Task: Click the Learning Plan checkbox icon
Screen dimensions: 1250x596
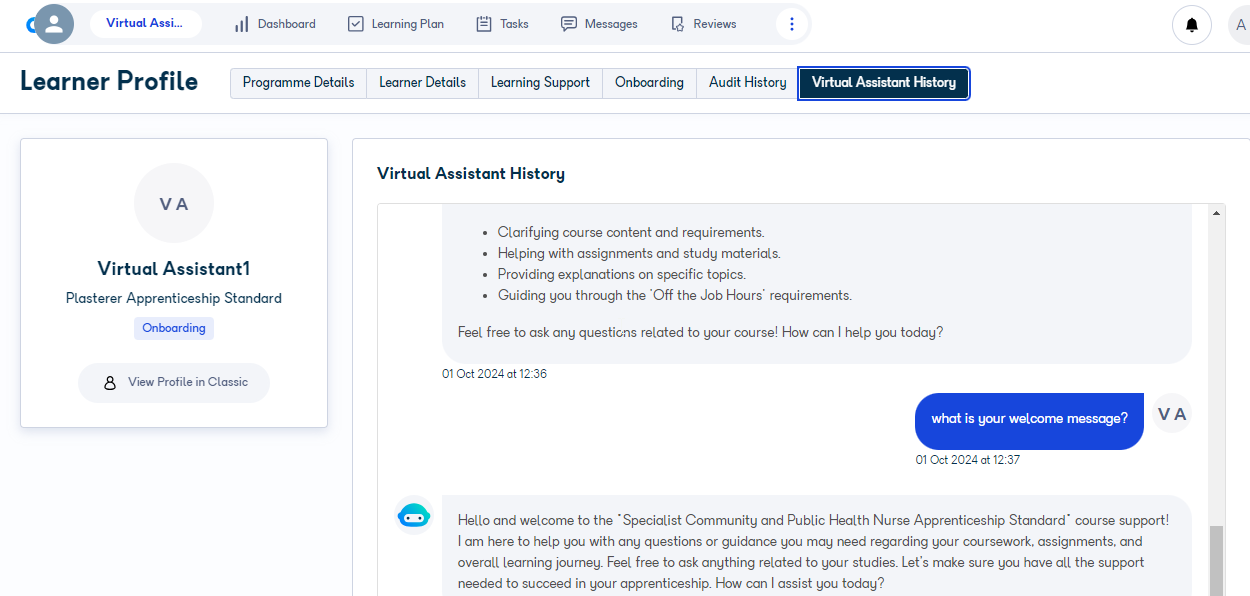Action: tap(355, 24)
